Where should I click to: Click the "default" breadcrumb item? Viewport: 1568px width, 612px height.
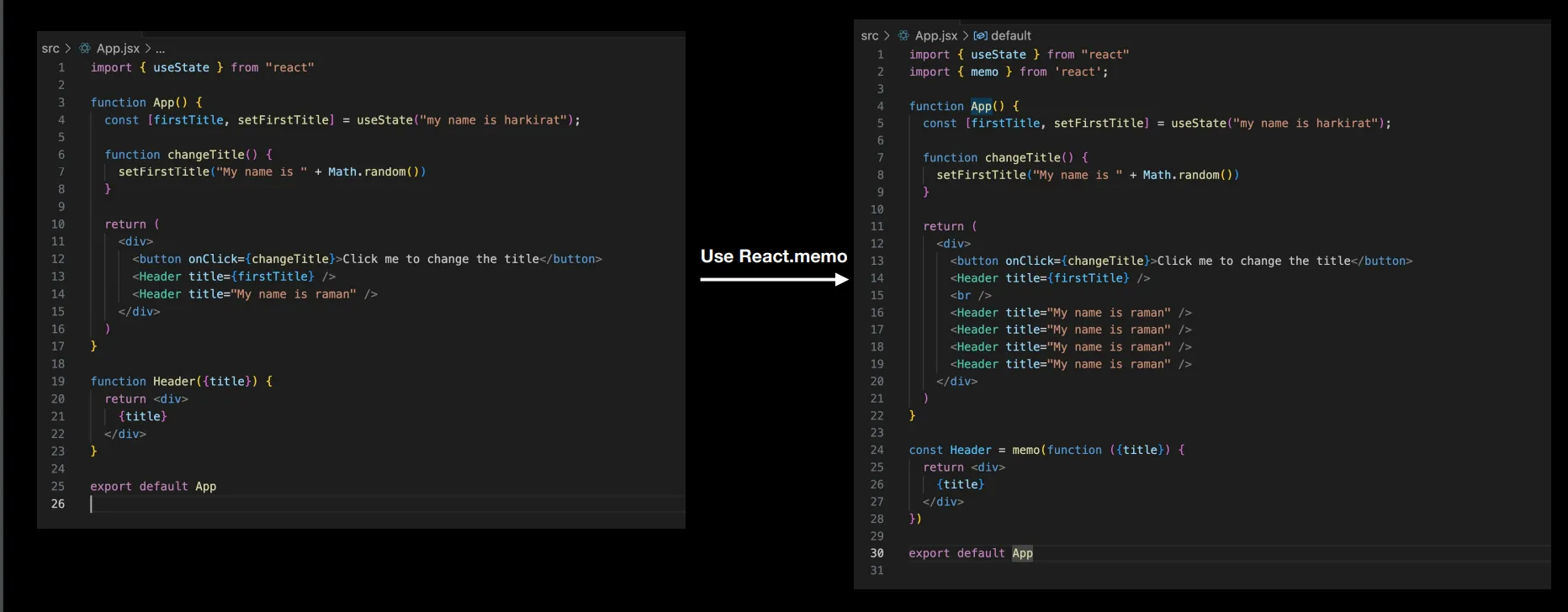point(1010,36)
